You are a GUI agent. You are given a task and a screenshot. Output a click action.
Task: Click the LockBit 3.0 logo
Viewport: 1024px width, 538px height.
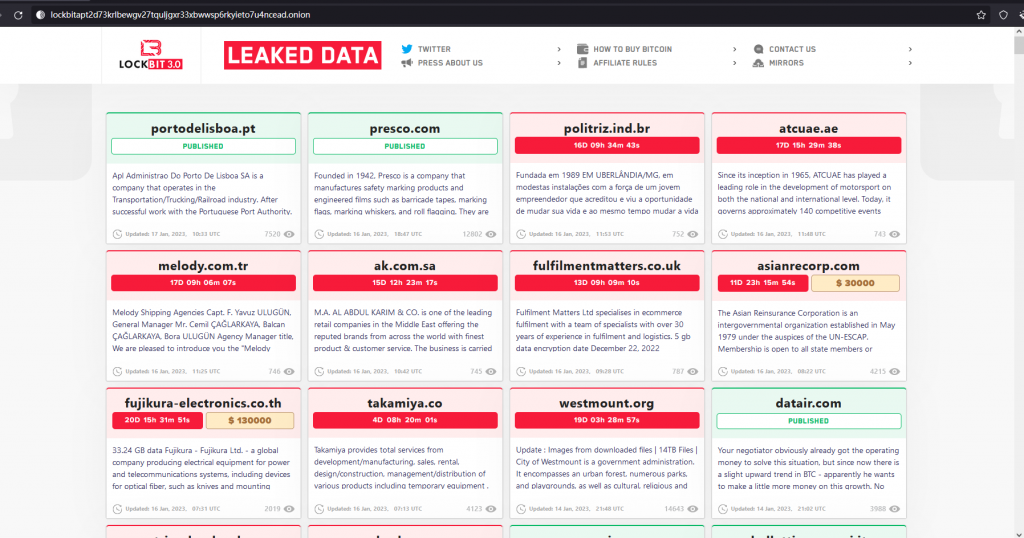point(152,55)
